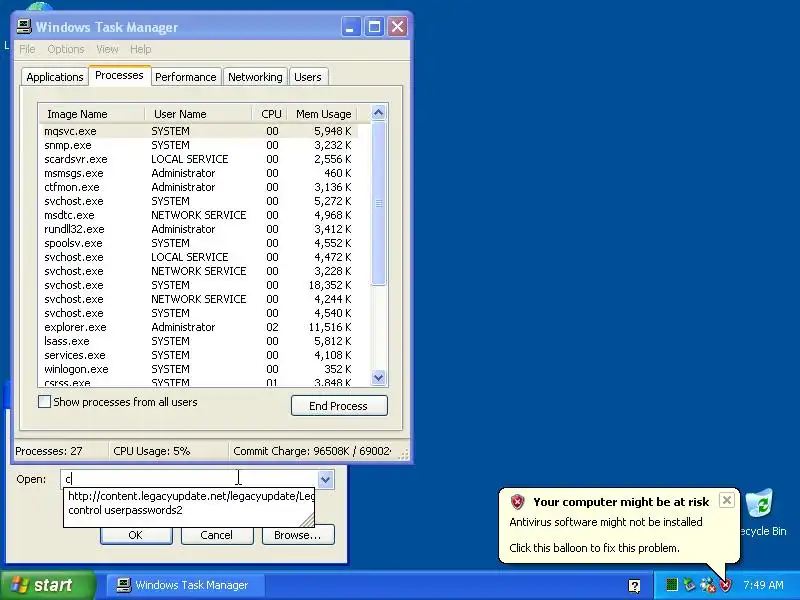The height and width of the screenshot is (600, 800).
Task: Click the red Security Center shield tray icon
Action: coord(725,585)
